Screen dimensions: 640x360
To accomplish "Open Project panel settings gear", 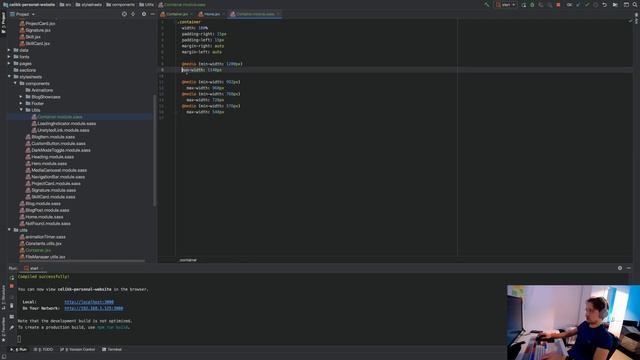I will click(144, 14).
